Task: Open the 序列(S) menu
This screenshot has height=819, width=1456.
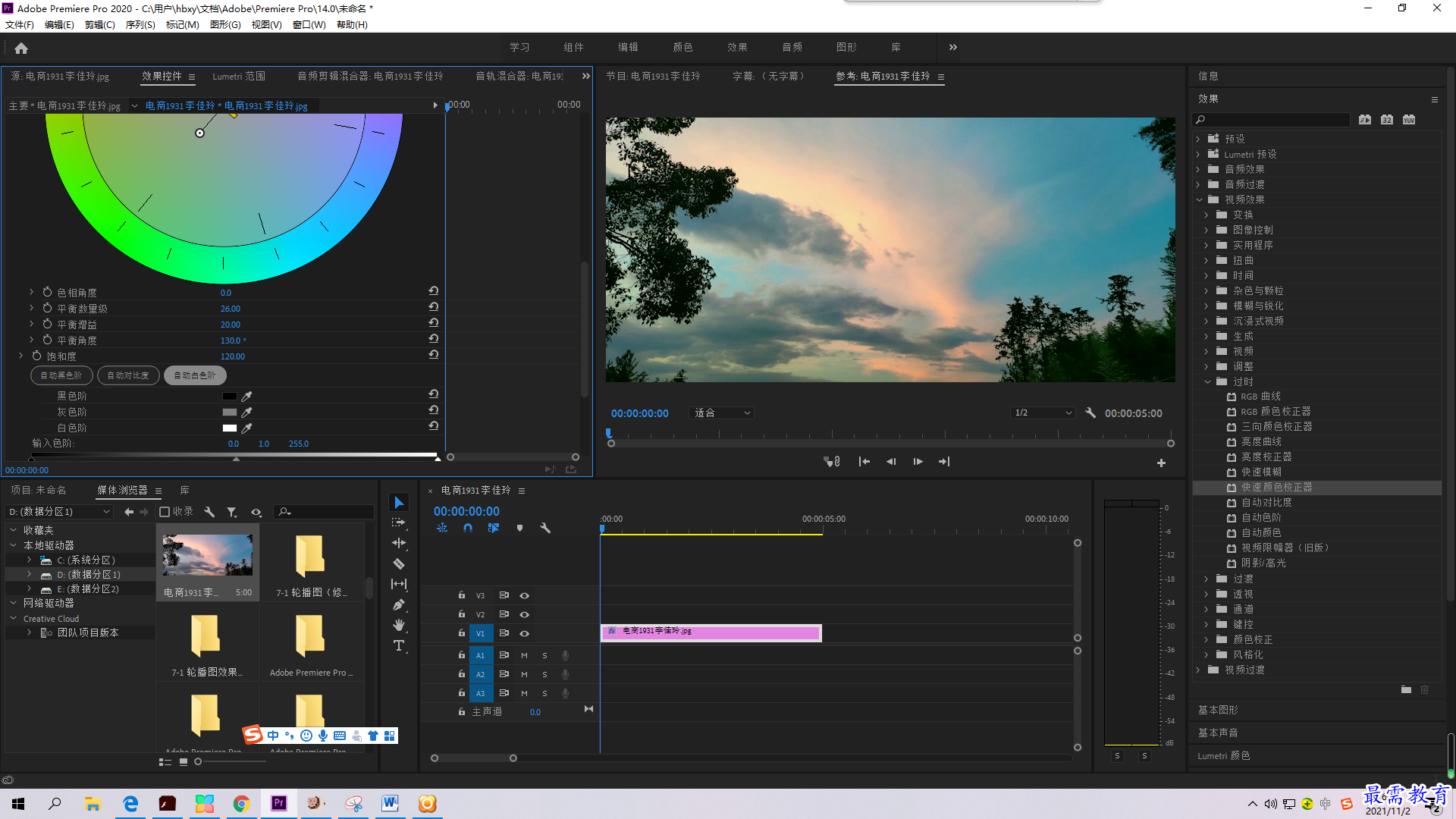Action: 140,25
